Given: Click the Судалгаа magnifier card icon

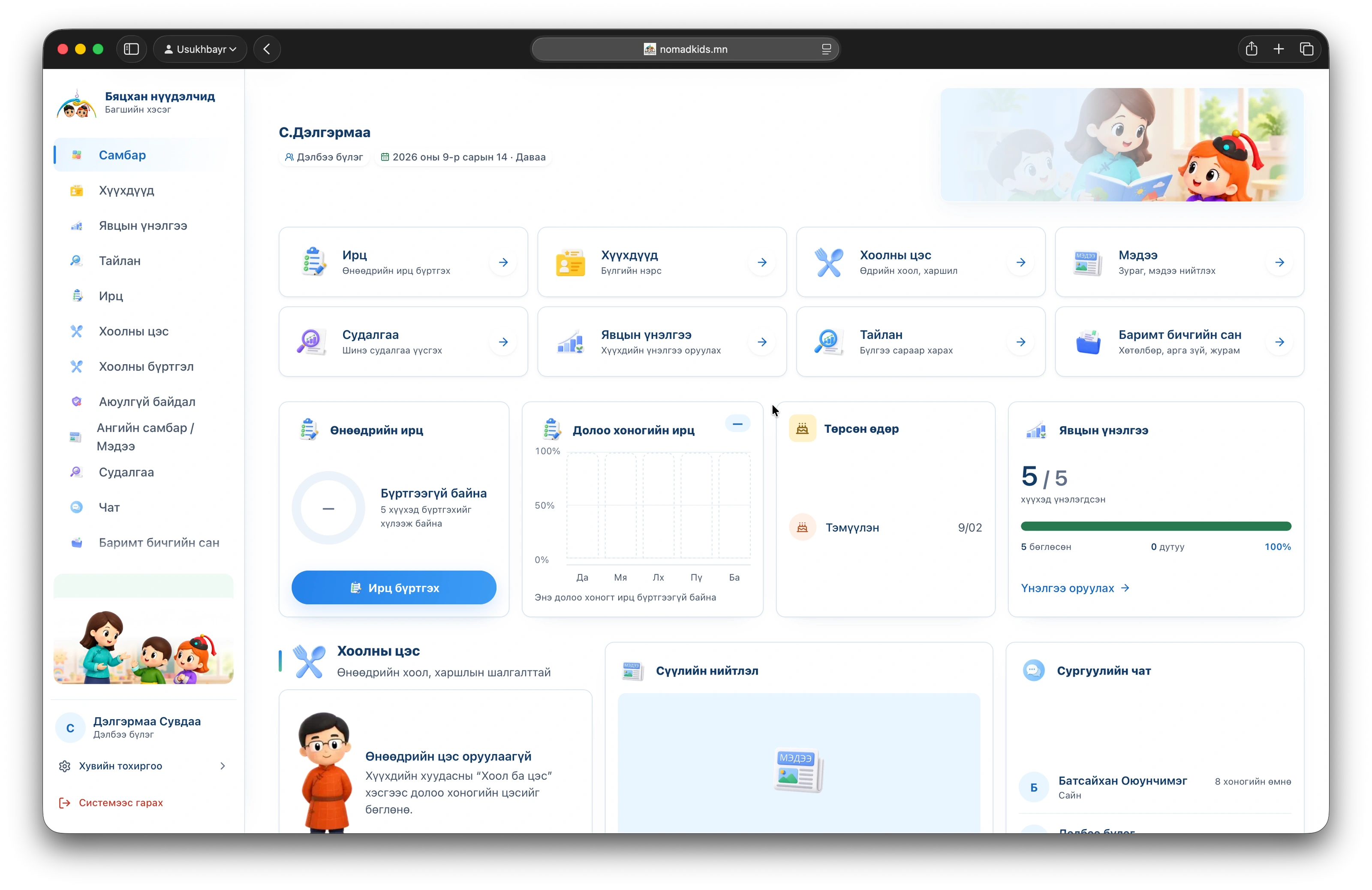Looking at the screenshot, I should (x=311, y=341).
